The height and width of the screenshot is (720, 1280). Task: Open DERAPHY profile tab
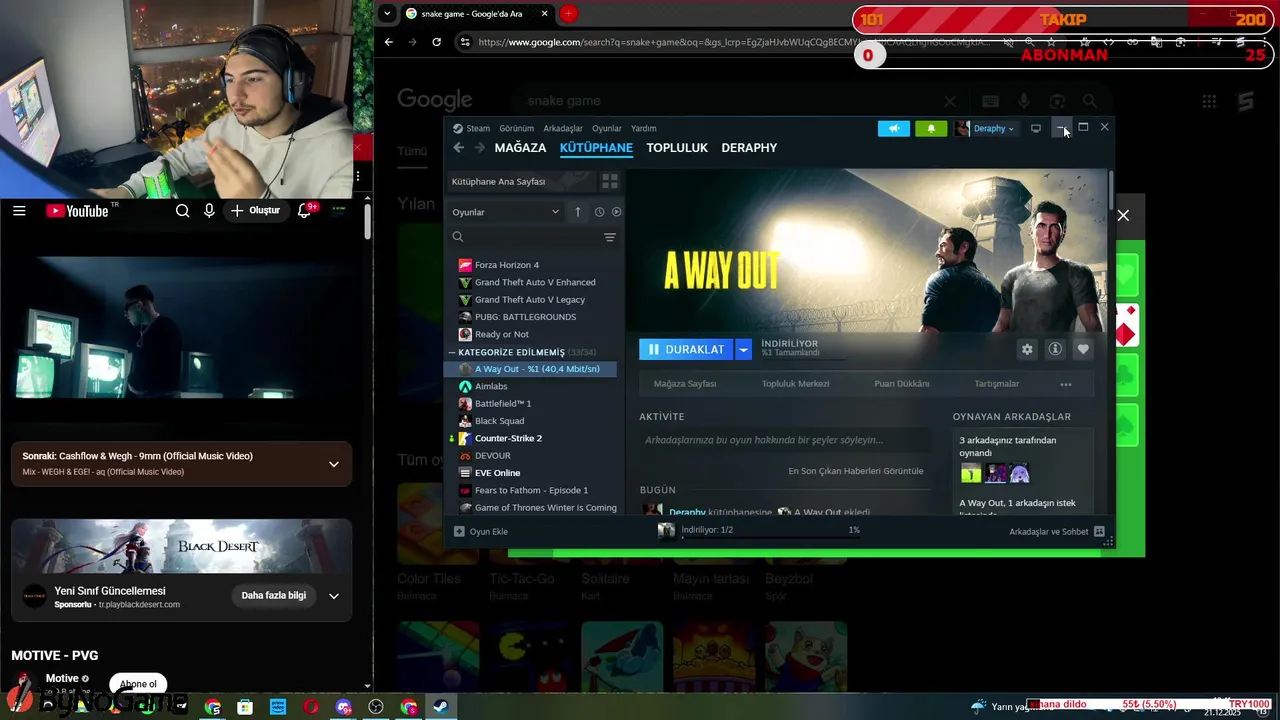(x=749, y=148)
